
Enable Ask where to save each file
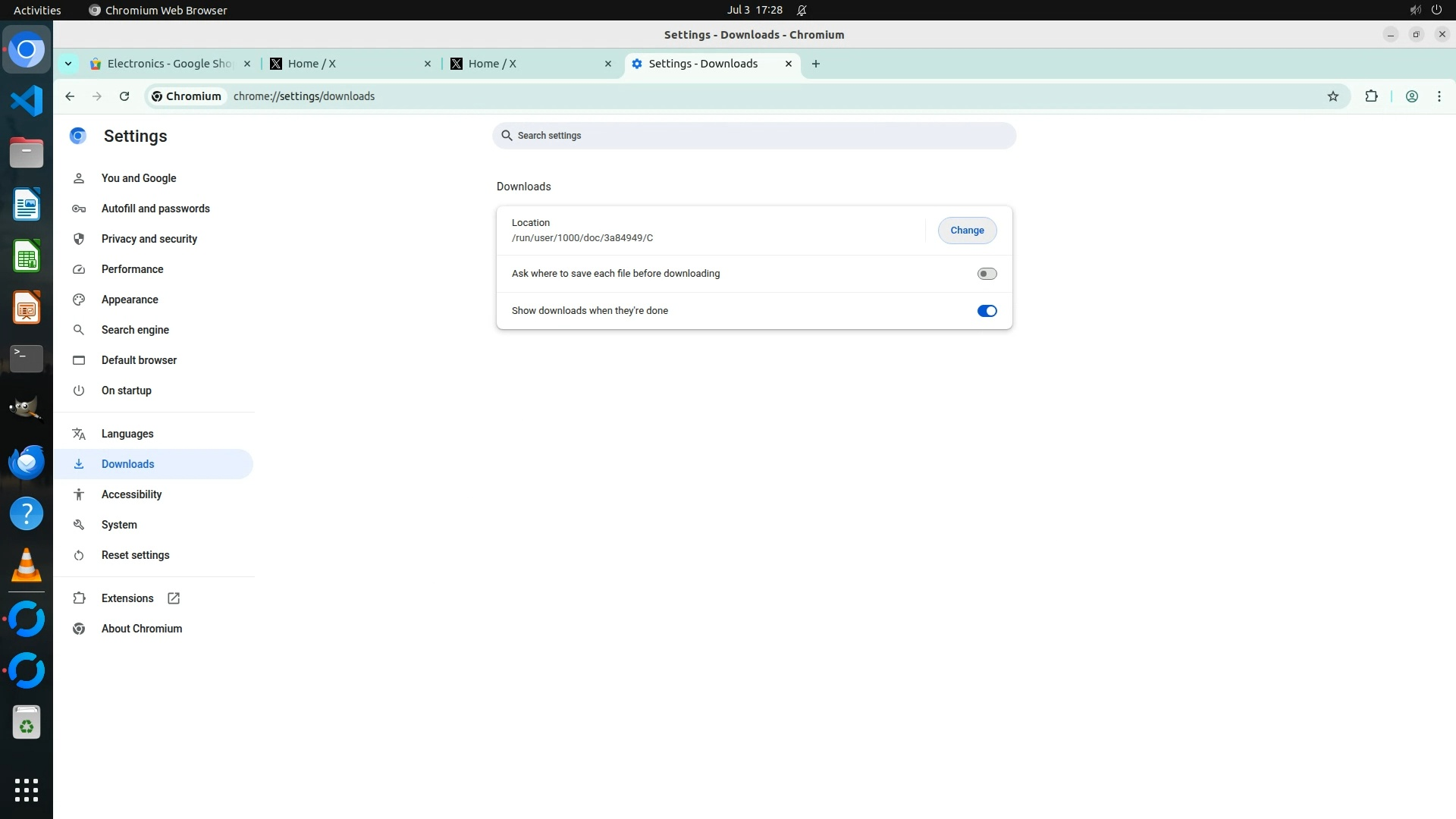[x=987, y=274]
